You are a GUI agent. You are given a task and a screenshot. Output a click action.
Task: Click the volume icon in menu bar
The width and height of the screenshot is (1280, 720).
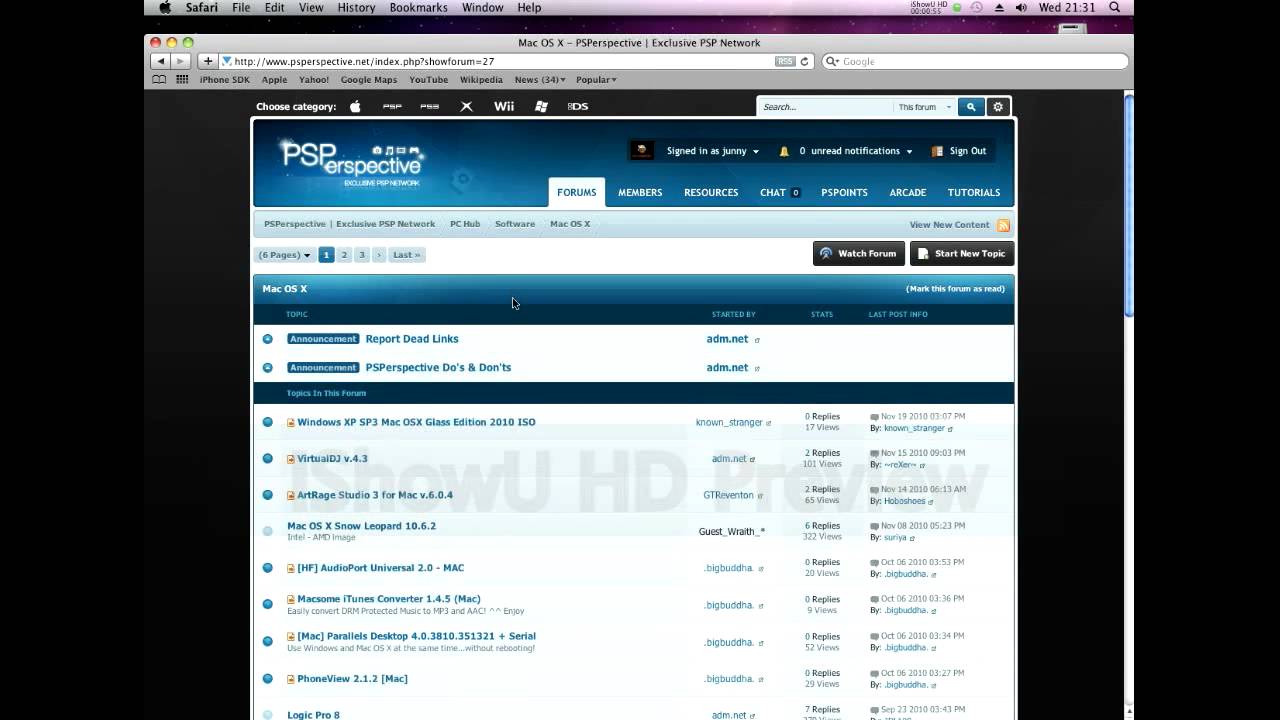click(x=1021, y=7)
